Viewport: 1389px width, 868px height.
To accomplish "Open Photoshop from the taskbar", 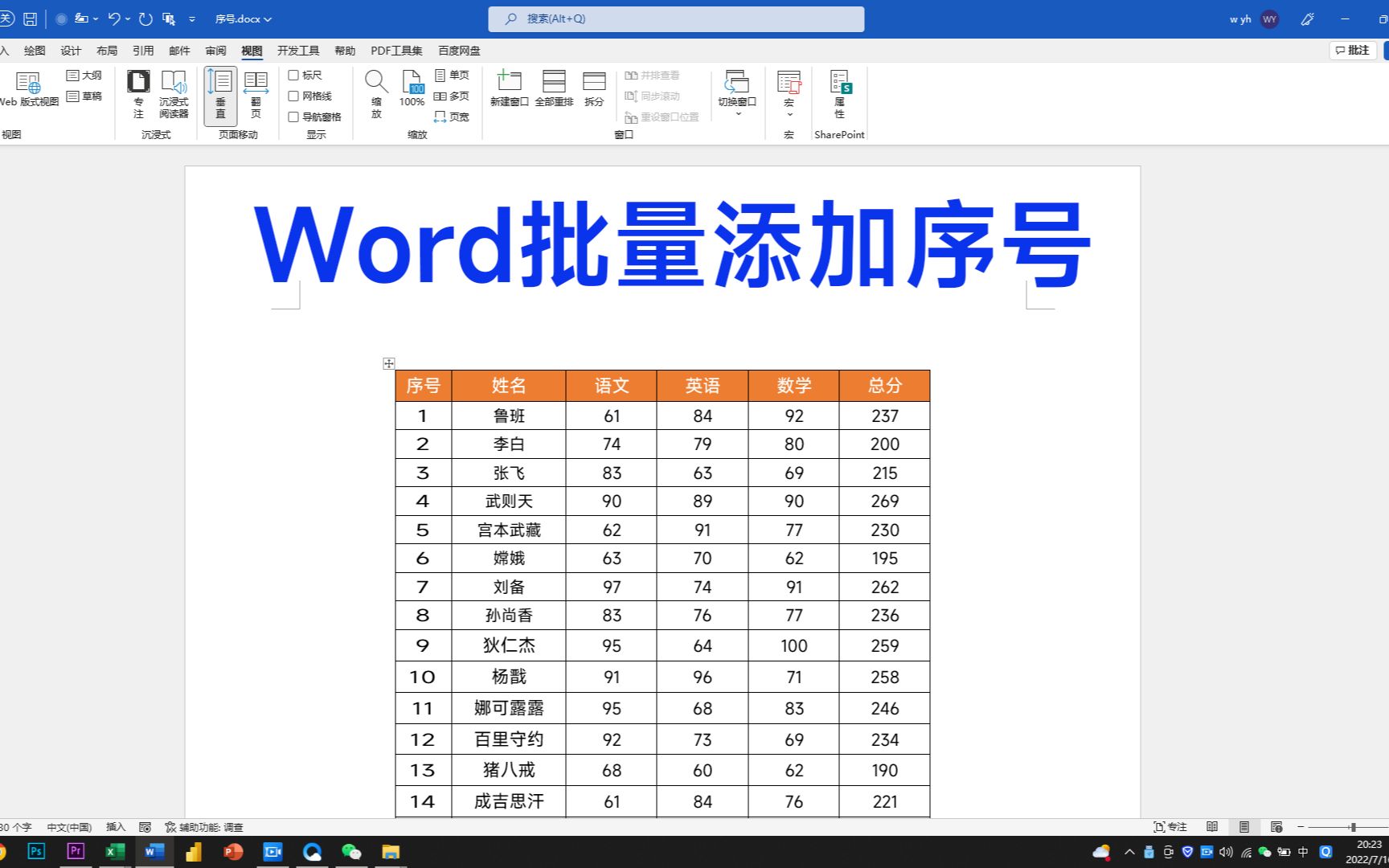I will [x=36, y=851].
